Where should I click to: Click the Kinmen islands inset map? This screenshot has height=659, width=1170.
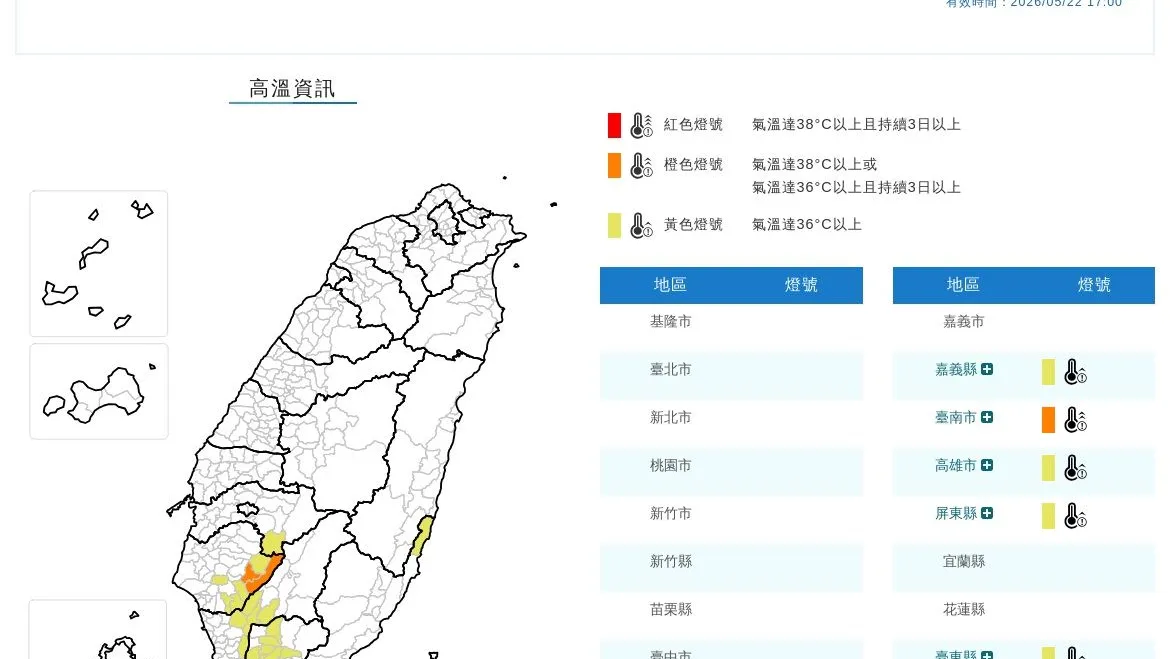(x=98, y=391)
